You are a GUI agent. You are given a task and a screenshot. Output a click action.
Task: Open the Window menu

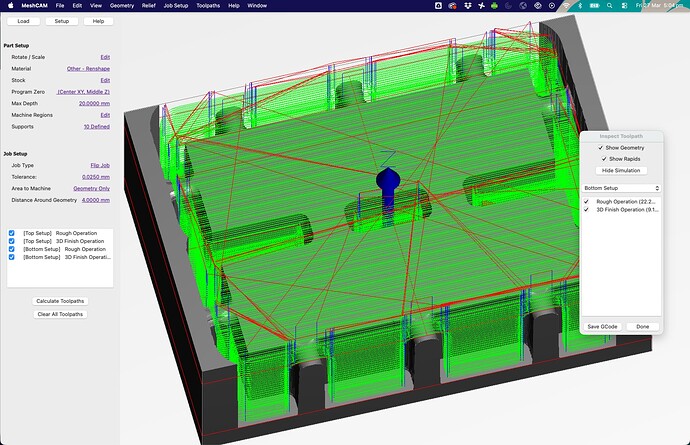(257, 6)
